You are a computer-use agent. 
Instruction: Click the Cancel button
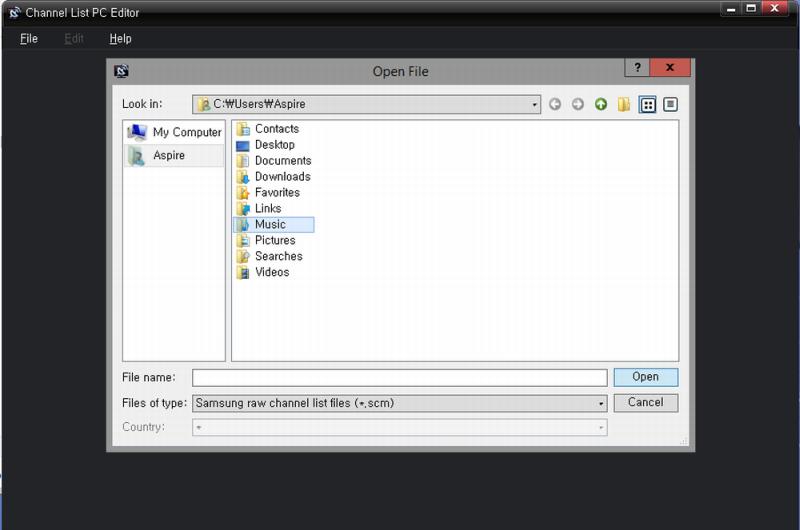pyautogui.click(x=645, y=402)
